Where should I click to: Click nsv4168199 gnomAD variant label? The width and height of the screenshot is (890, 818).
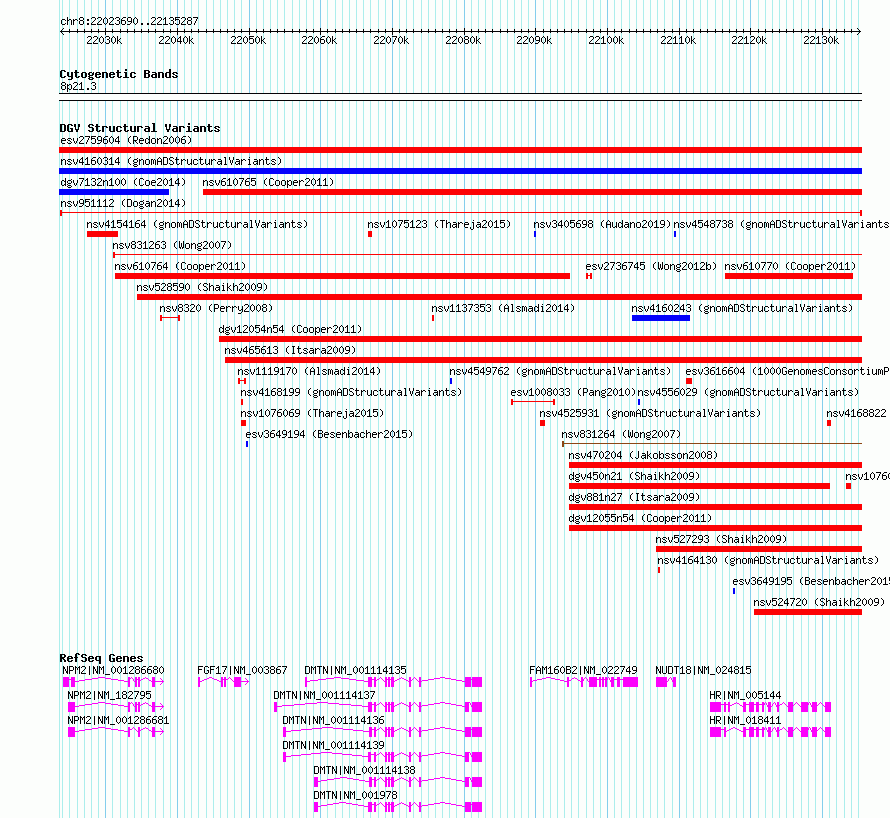[351, 392]
